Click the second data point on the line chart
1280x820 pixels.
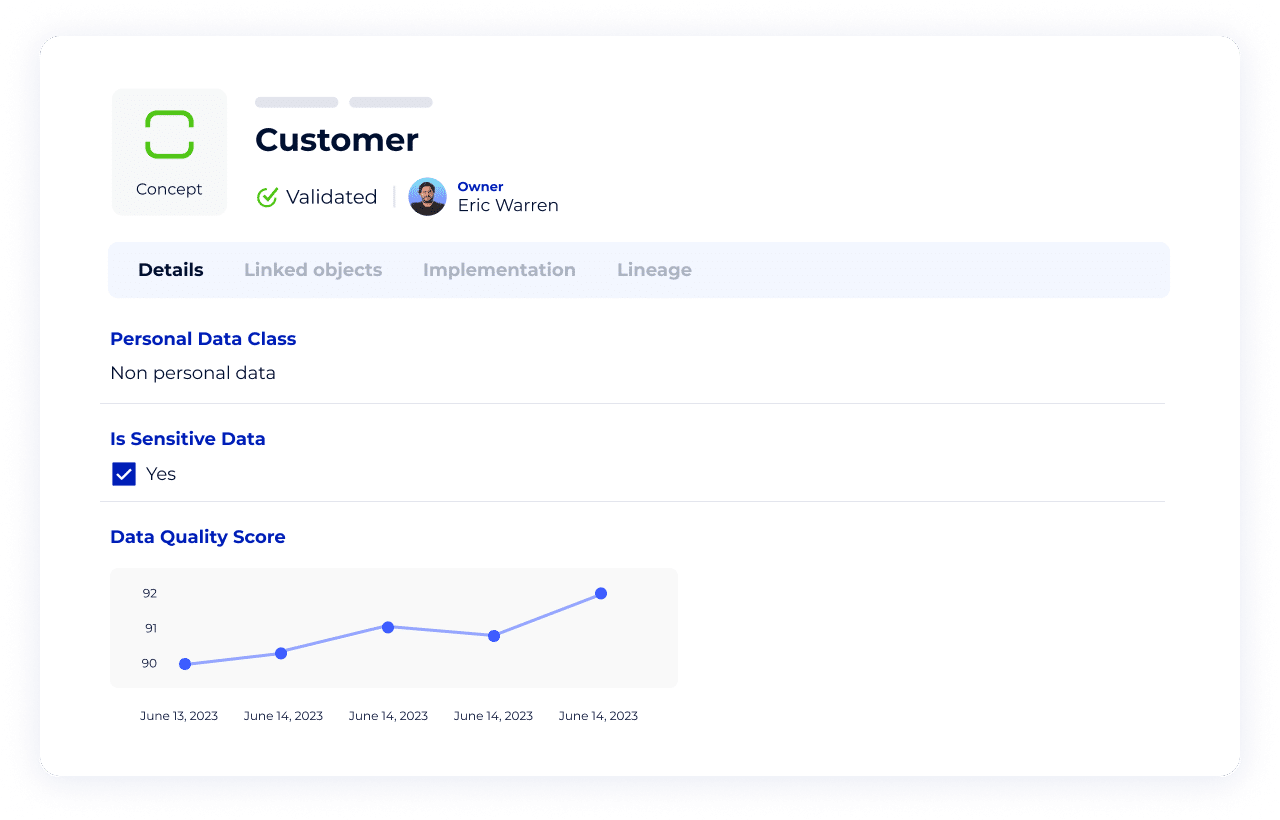coord(281,653)
